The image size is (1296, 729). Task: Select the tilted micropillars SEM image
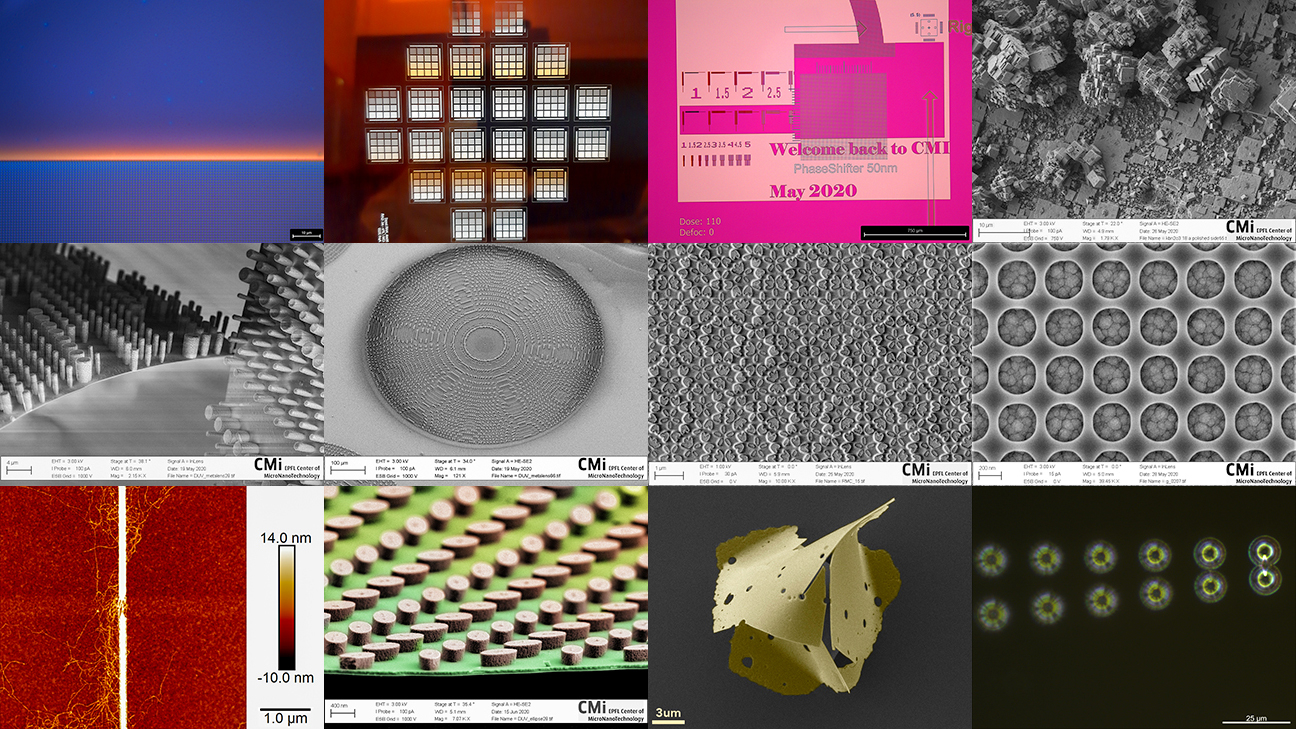(x=161, y=350)
